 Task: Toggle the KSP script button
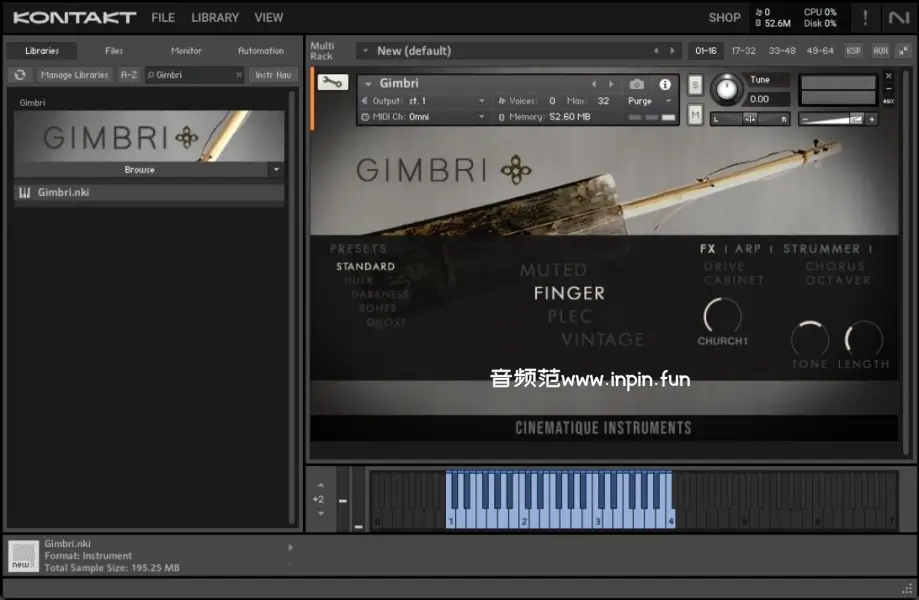[853, 51]
